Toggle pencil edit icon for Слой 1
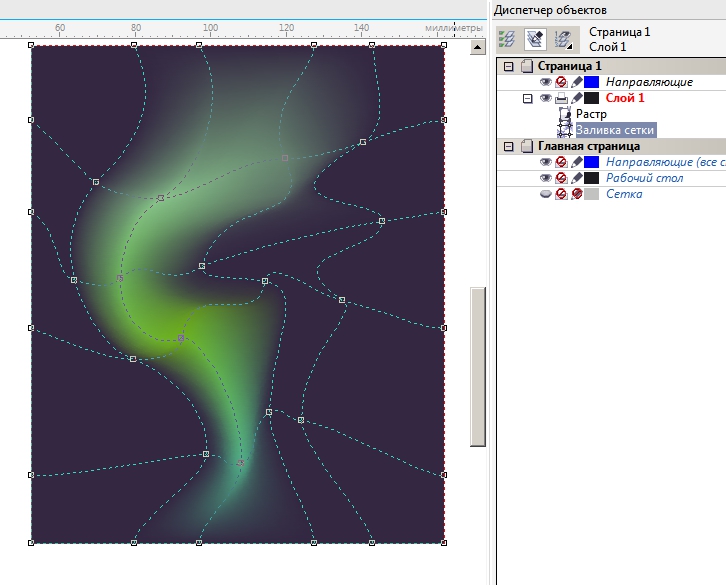Screen dimensions: 726x585 click(x=576, y=98)
